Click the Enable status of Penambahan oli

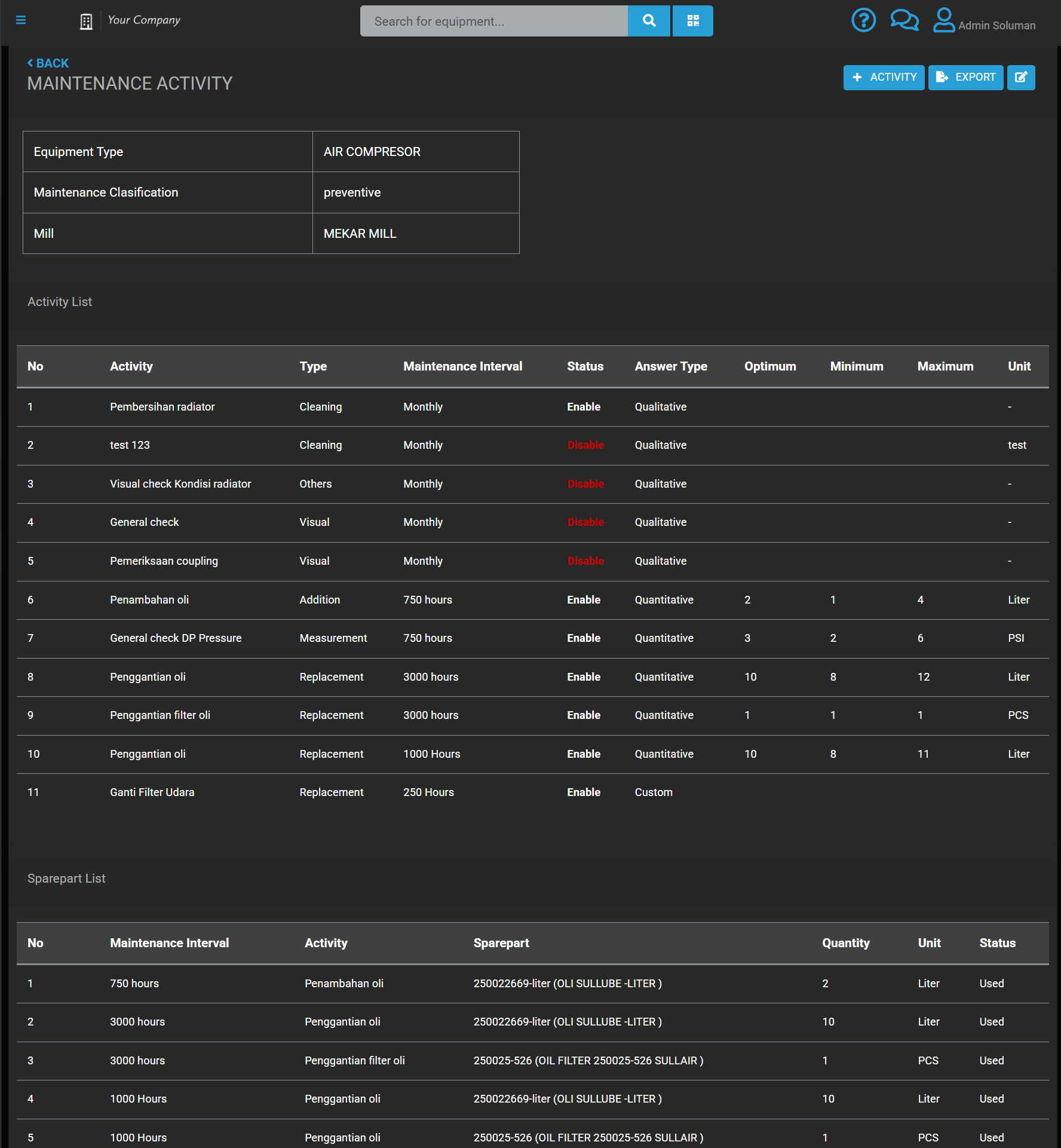584,599
